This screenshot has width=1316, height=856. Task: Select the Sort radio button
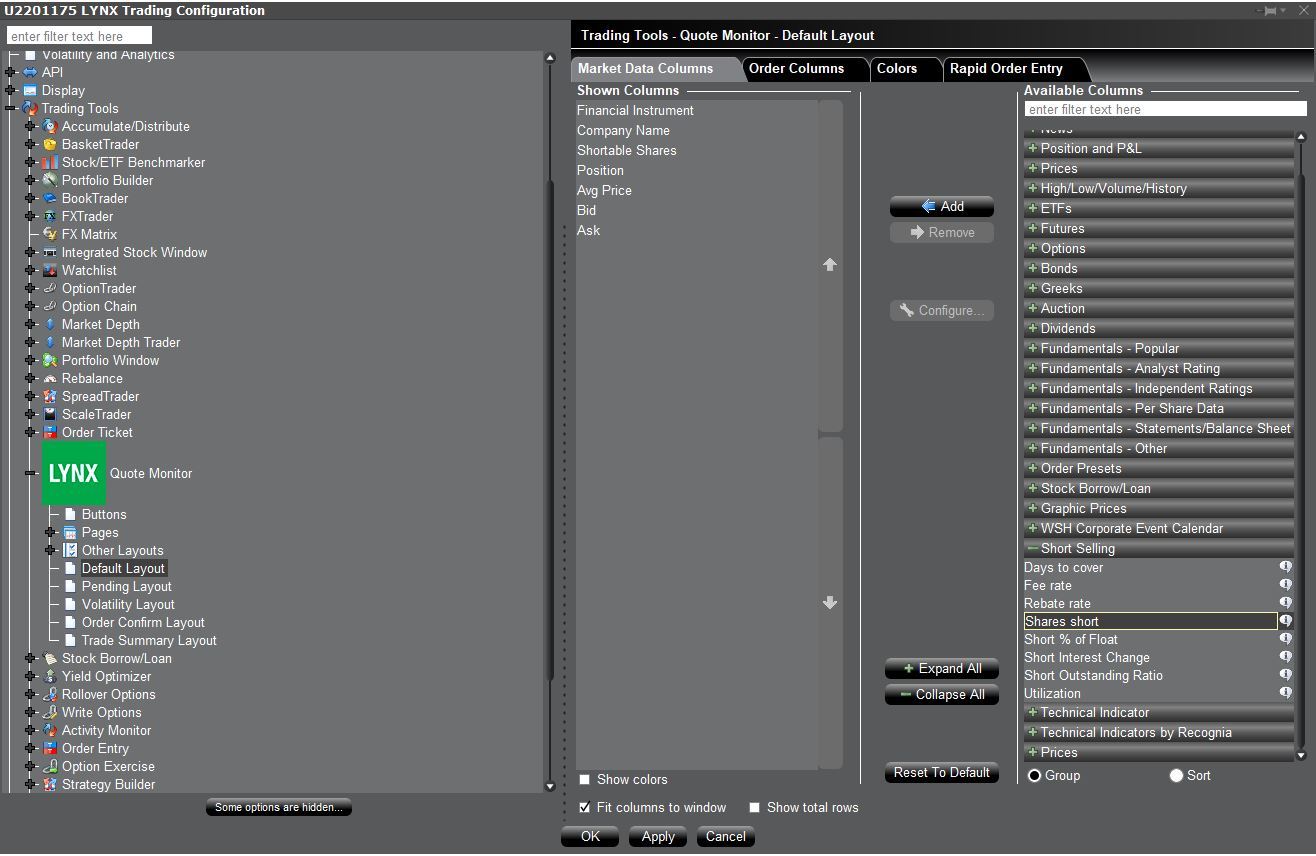click(1176, 776)
